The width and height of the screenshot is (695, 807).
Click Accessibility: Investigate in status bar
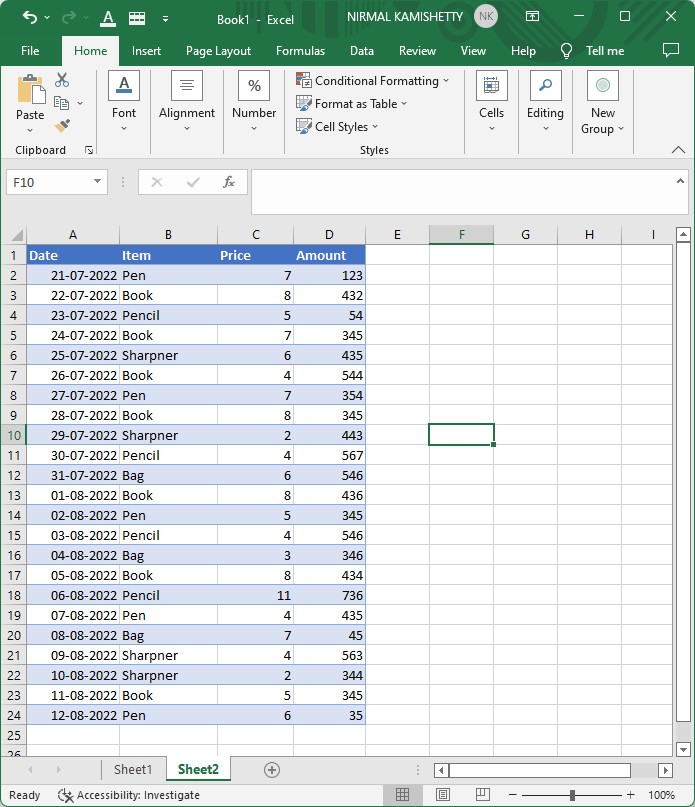pos(129,795)
